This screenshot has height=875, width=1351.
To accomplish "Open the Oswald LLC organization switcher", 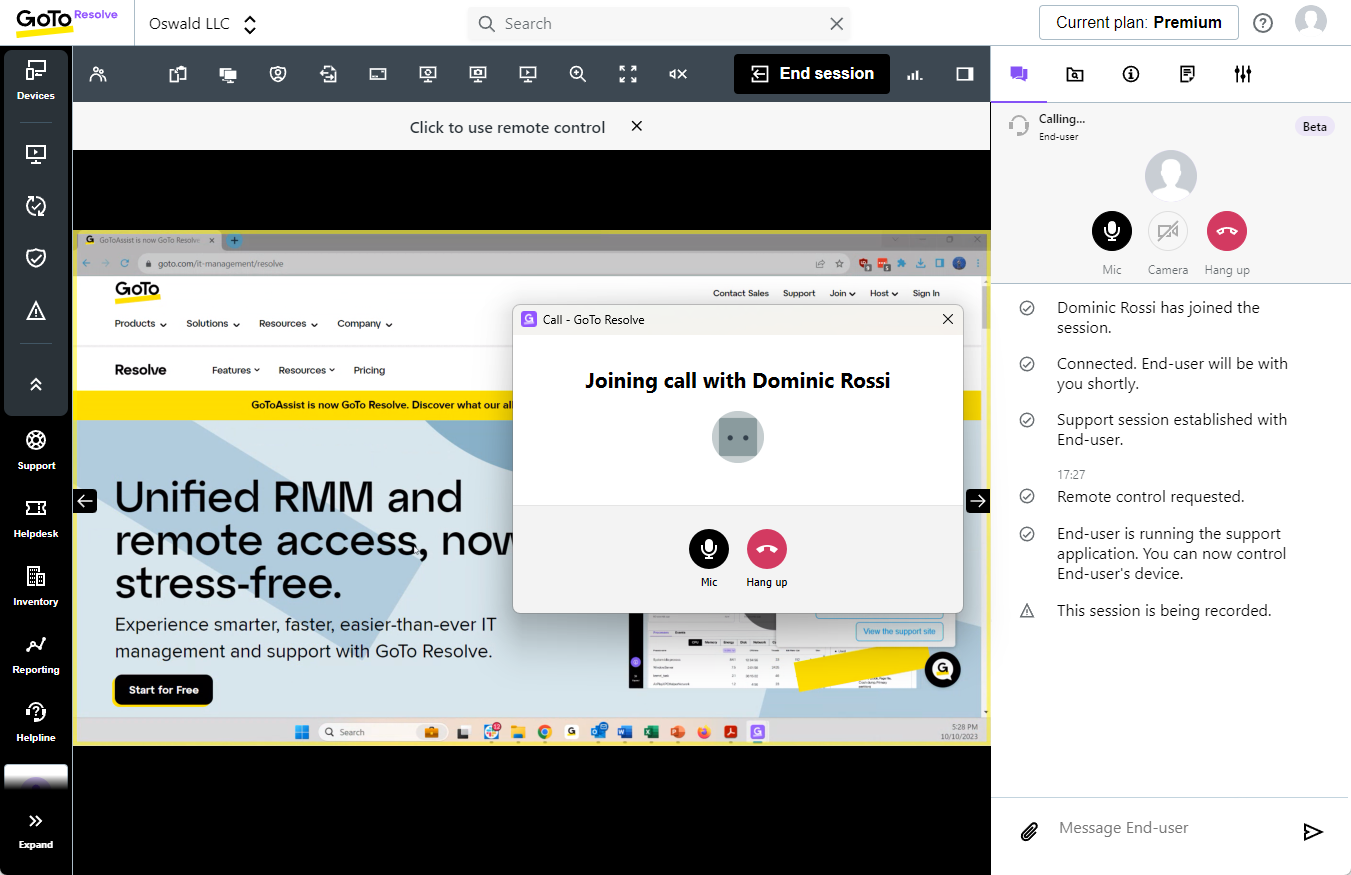I will pos(203,24).
